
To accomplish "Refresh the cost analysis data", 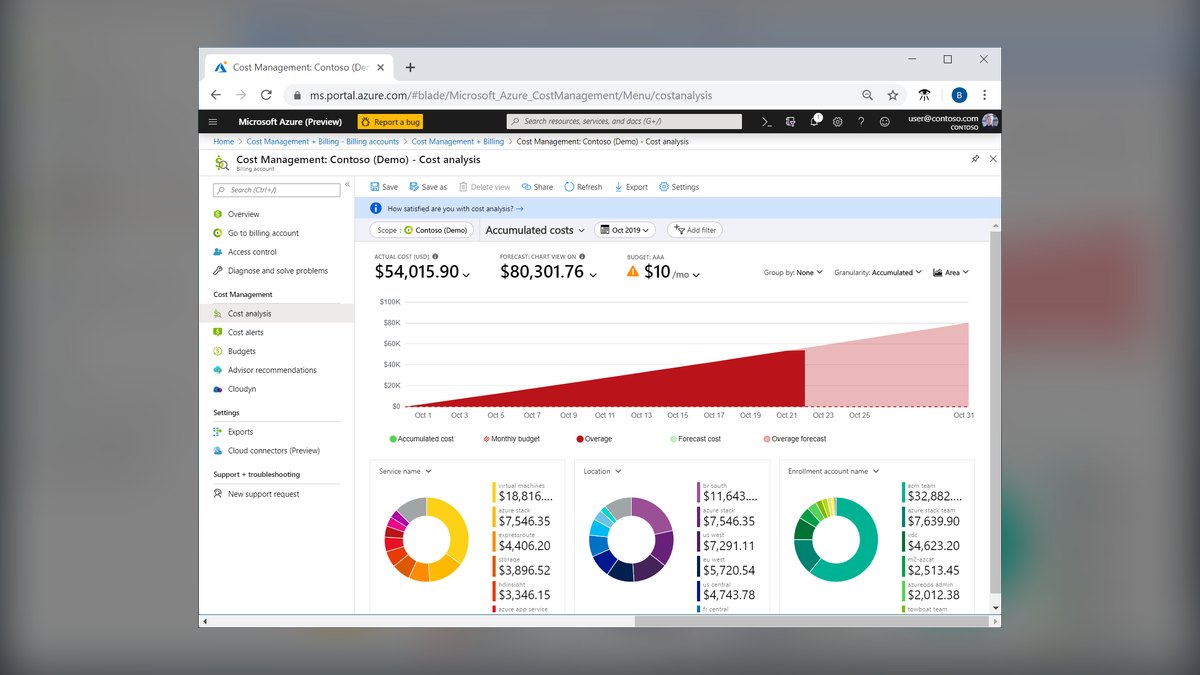I will pyautogui.click(x=583, y=187).
